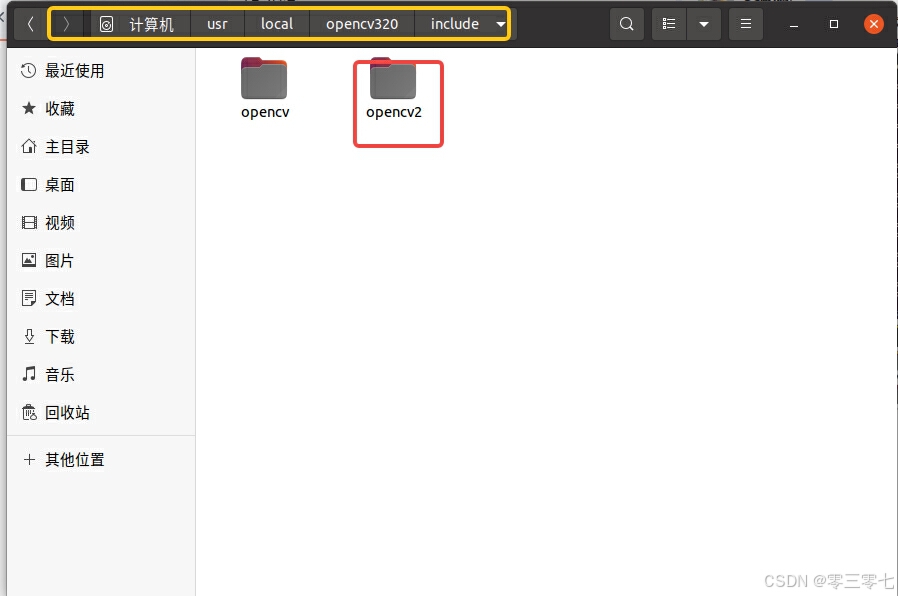Open 其他位置 other locations
The width and height of the screenshot is (898, 596).
tap(101, 460)
